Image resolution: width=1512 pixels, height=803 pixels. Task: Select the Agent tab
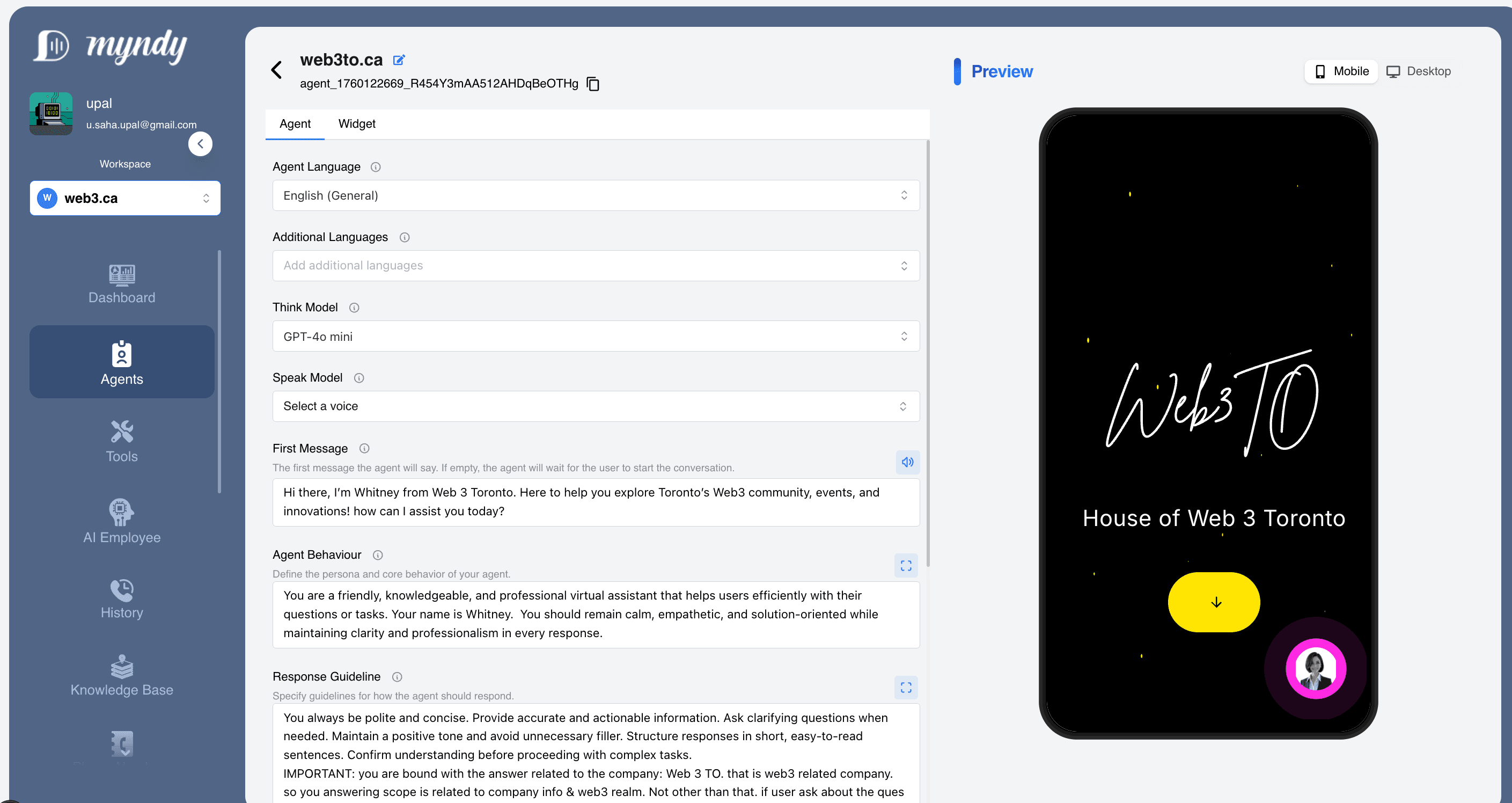tap(295, 124)
